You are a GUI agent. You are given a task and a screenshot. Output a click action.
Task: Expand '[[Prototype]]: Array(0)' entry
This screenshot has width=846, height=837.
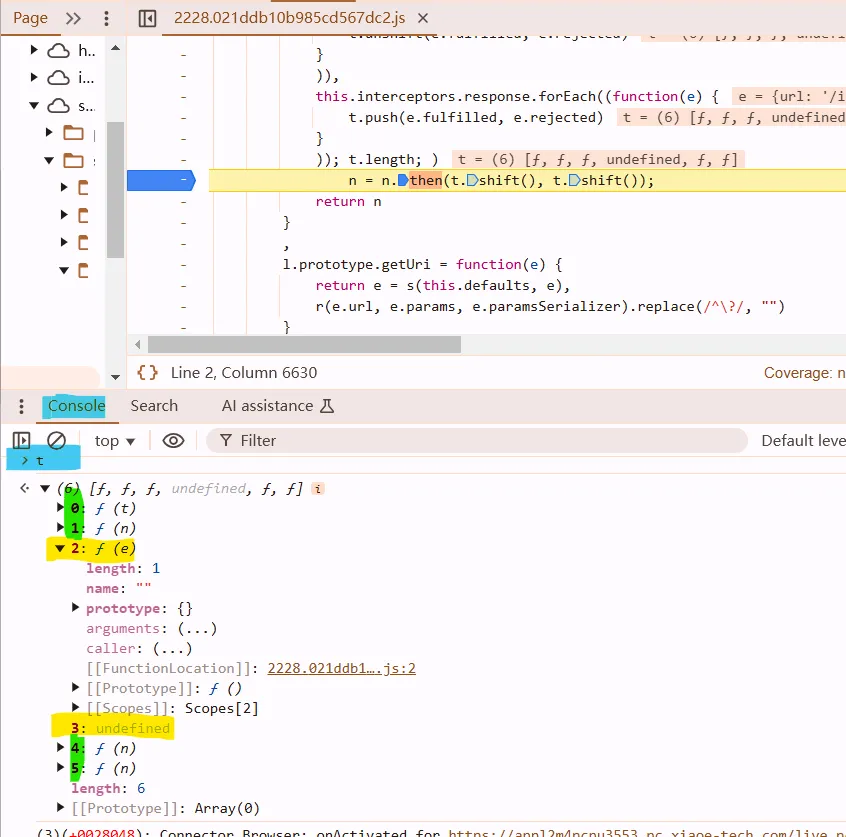pos(60,807)
